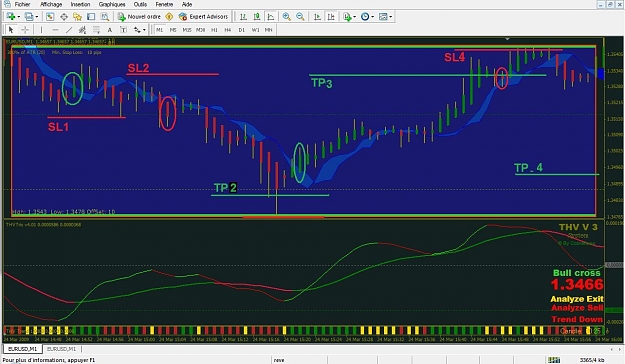625x364 pixels.
Task: Open the Fichier menu
Action: [x=22, y=4]
